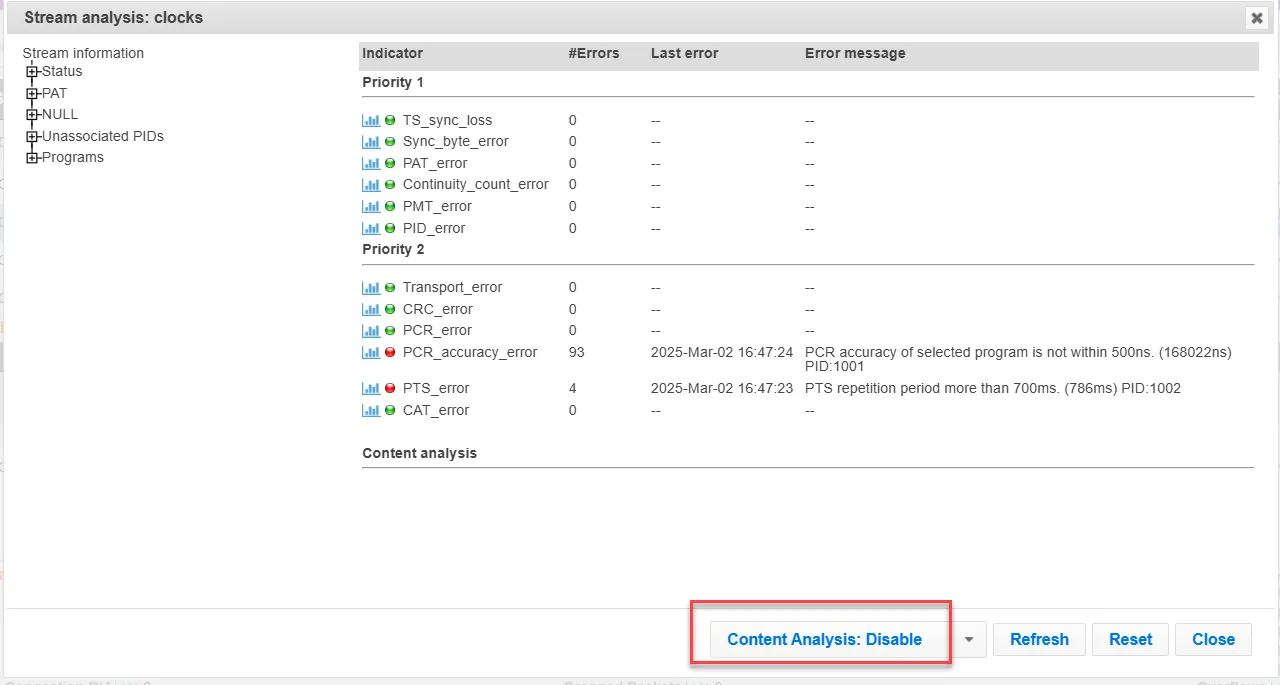
Task: Open the PAT_error chart icon
Action: (370, 163)
